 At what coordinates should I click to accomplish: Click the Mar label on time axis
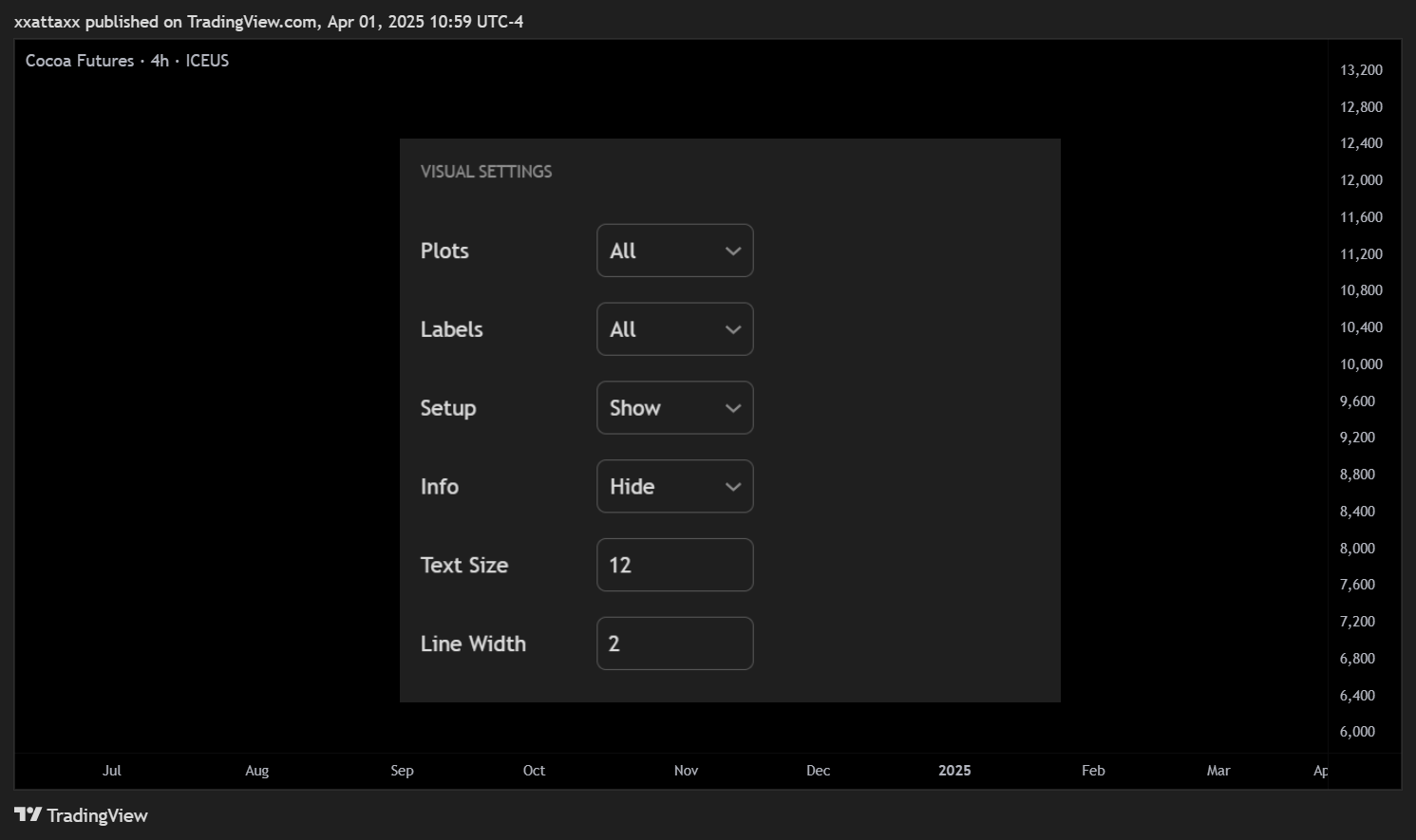1218,771
